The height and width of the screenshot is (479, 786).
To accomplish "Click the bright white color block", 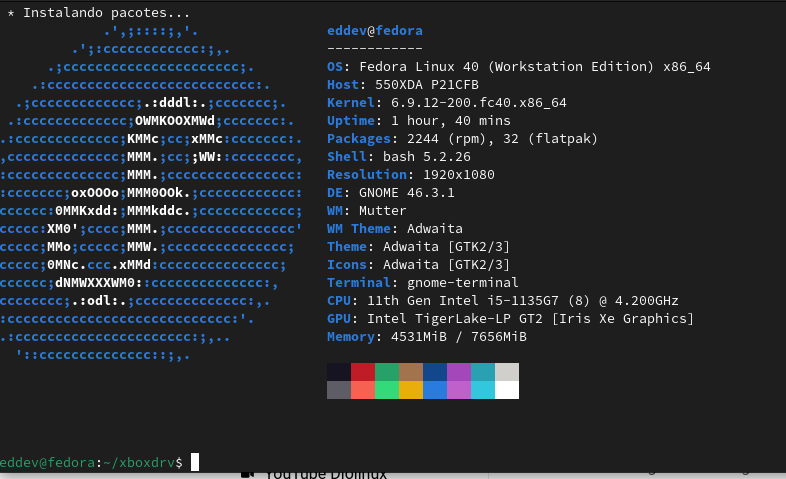I will pyautogui.click(x=507, y=390).
